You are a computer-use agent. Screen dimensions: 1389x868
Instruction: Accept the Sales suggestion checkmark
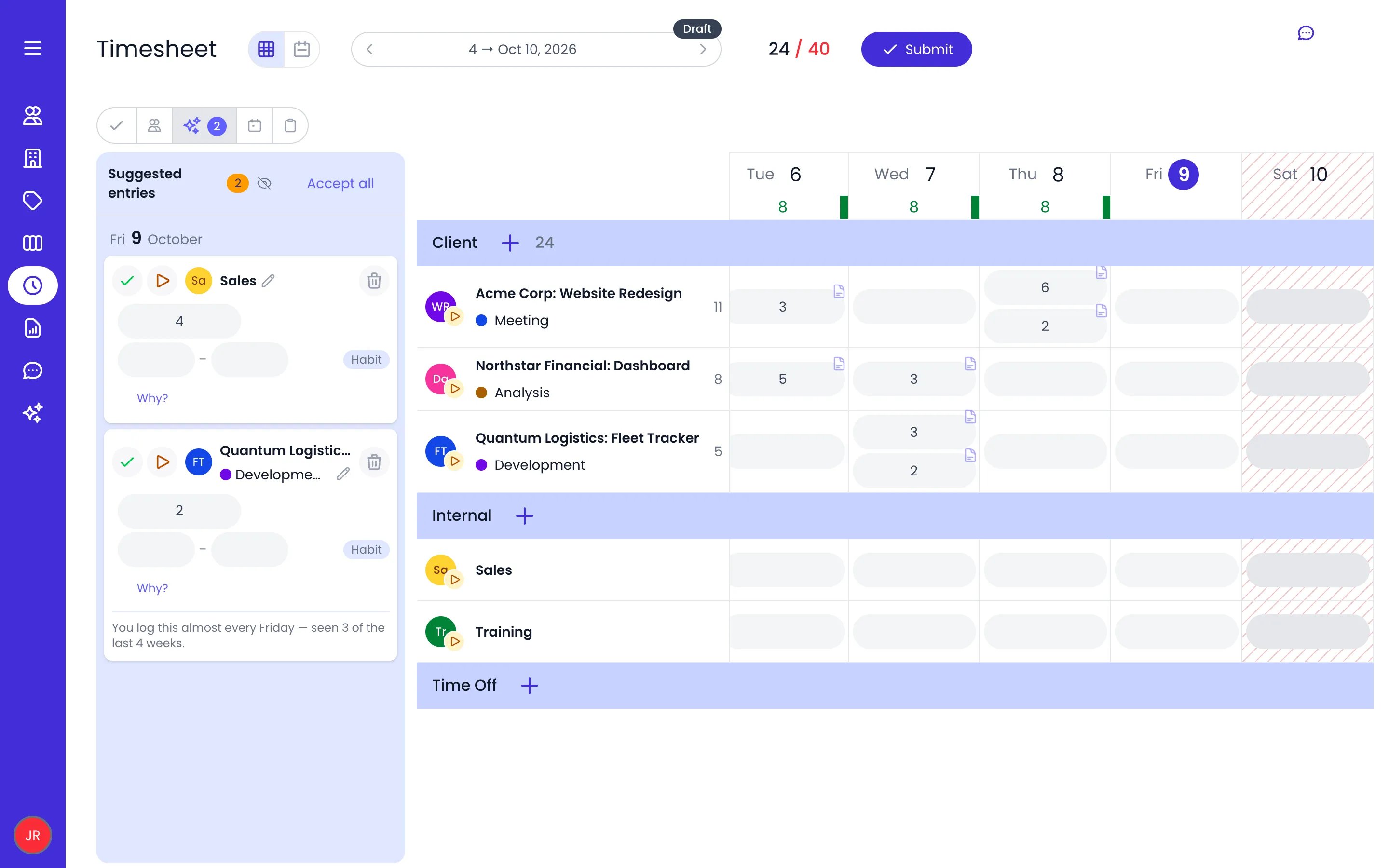click(127, 281)
